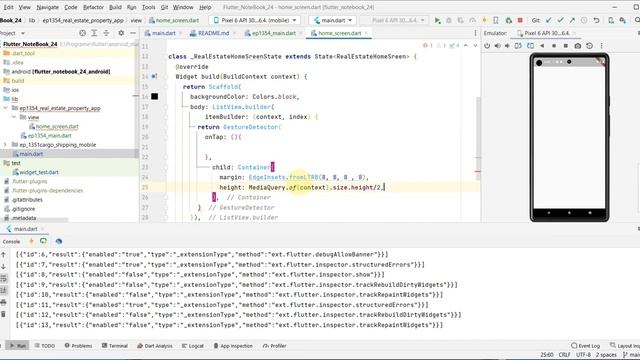
Task: Open the emulator extended controls three-dot menu
Action: point(602,46)
